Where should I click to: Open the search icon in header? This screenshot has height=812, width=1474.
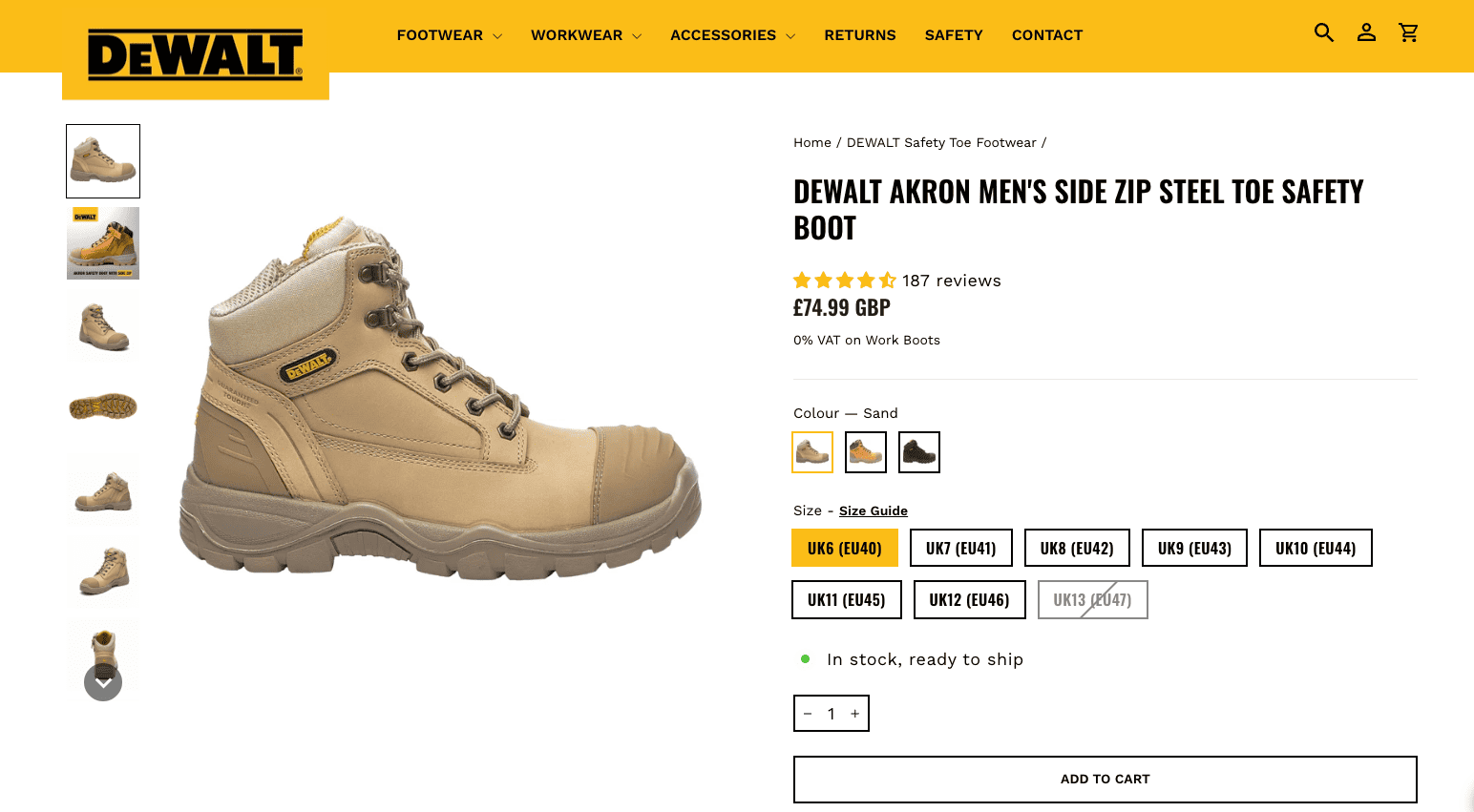click(1324, 33)
